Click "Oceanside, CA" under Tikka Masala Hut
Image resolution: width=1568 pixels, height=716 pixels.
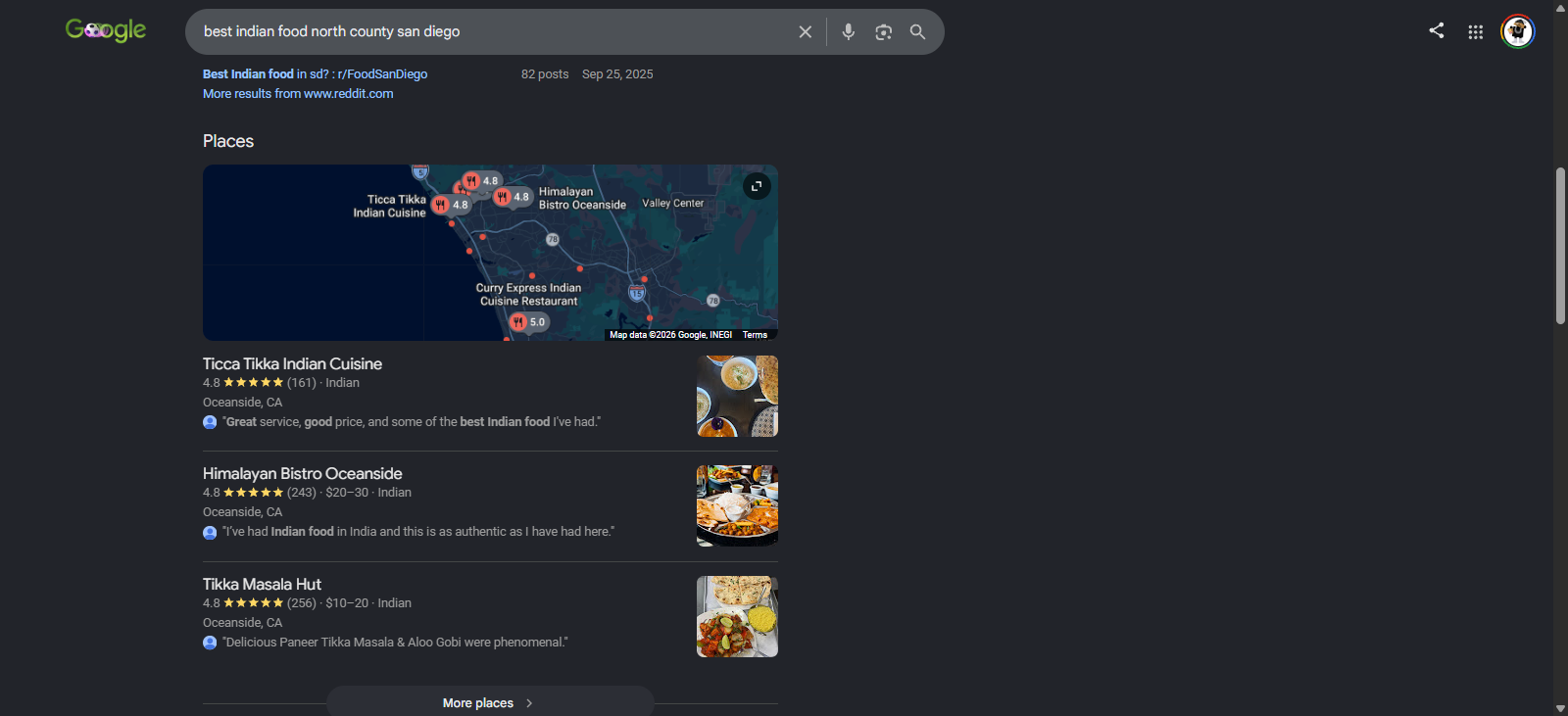(x=242, y=623)
